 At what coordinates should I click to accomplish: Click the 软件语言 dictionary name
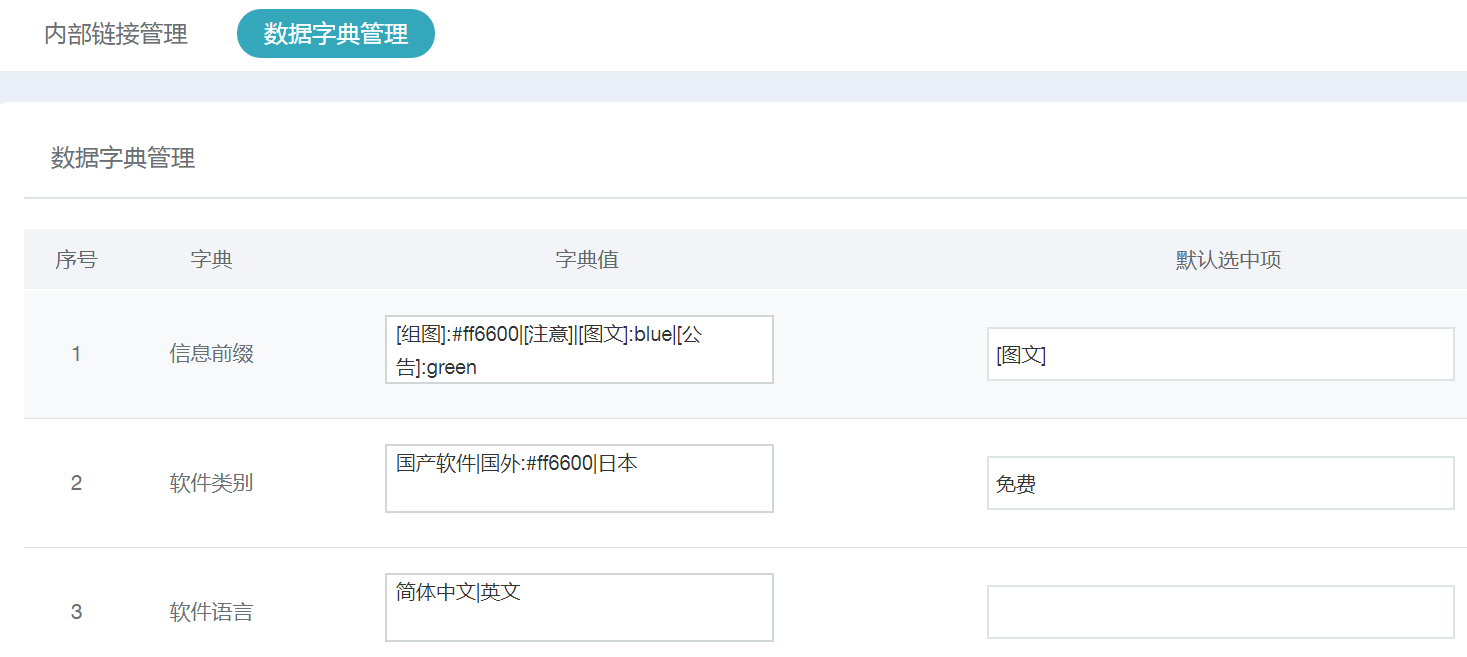pos(211,612)
